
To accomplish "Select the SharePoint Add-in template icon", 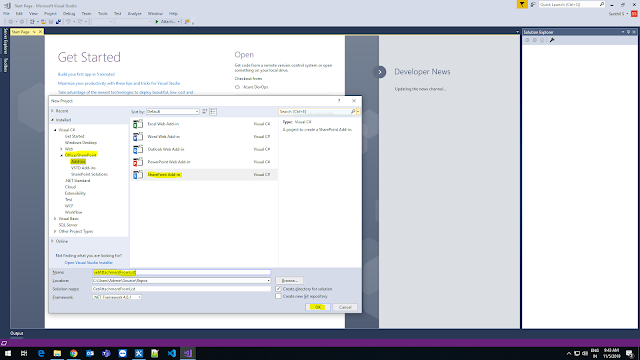I will [x=138, y=175].
